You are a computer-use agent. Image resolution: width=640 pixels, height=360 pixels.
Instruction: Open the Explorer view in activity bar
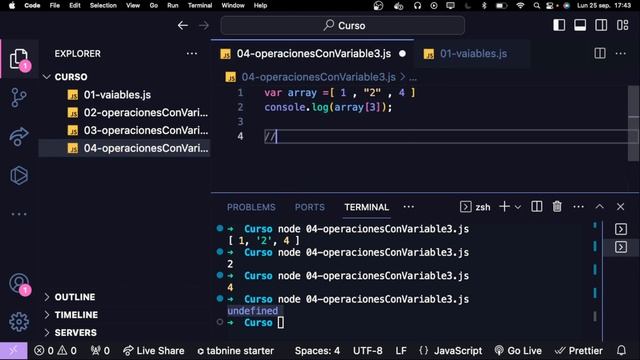tap(19, 60)
